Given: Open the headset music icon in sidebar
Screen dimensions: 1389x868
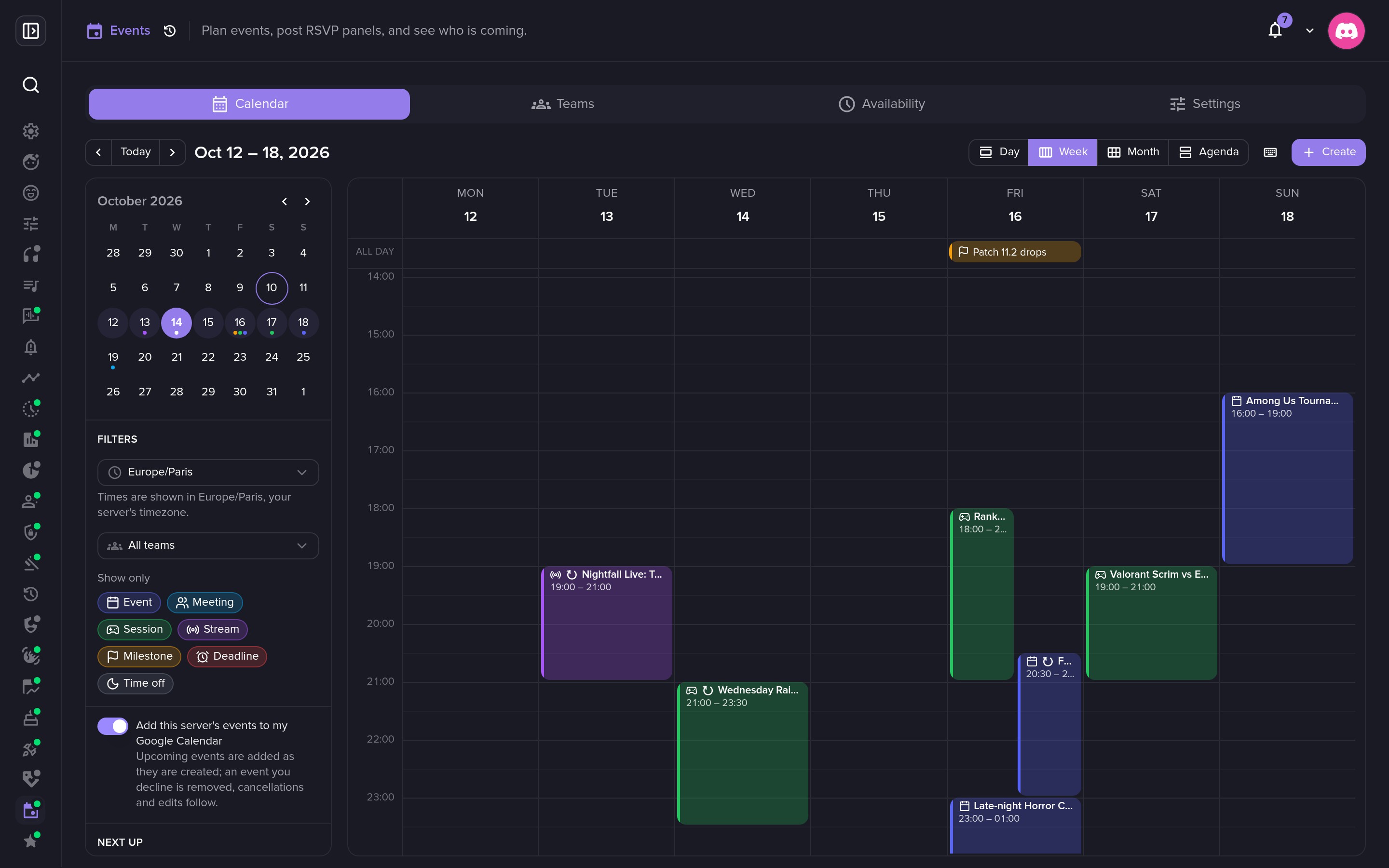Looking at the screenshot, I should coord(30,254).
